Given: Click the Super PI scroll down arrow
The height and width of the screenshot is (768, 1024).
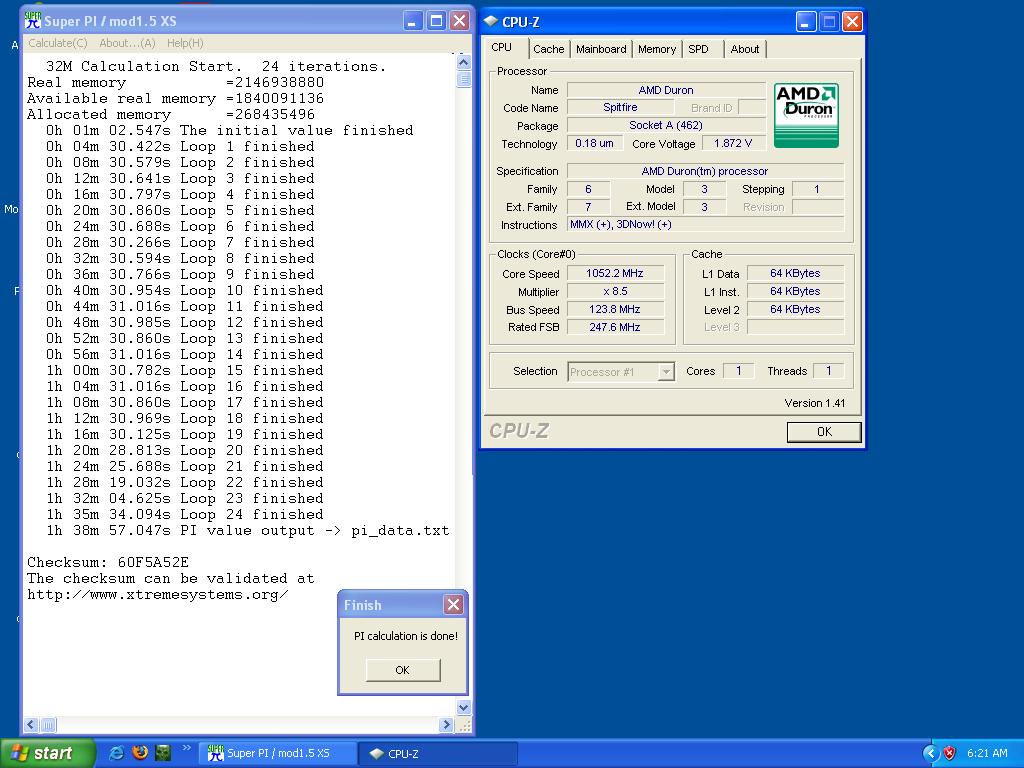Looking at the screenshot, I should pos(464,707).
